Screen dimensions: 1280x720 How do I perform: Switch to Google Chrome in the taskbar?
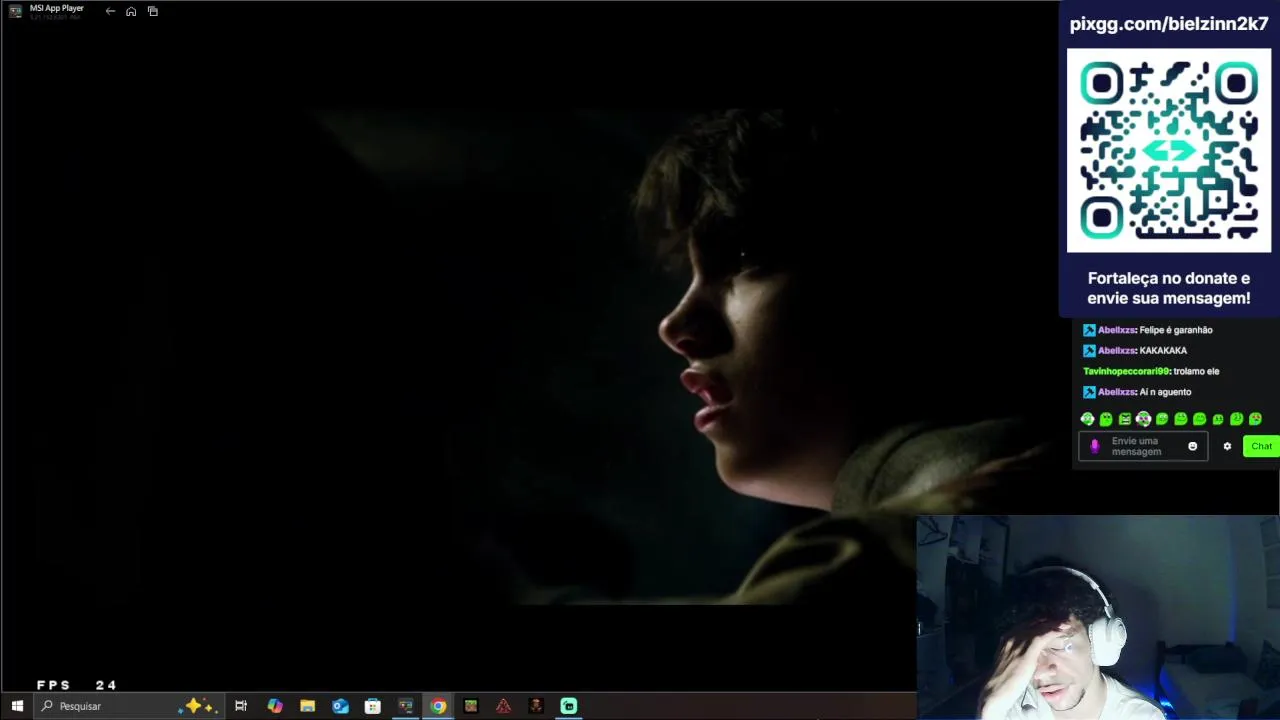[x=438, y=706]
